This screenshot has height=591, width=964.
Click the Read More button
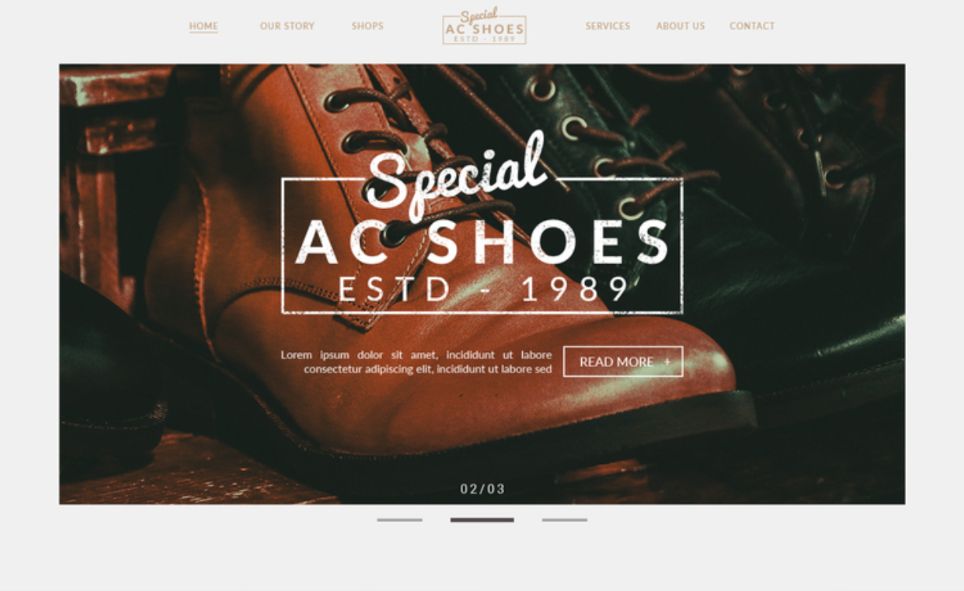click(623, 362)
